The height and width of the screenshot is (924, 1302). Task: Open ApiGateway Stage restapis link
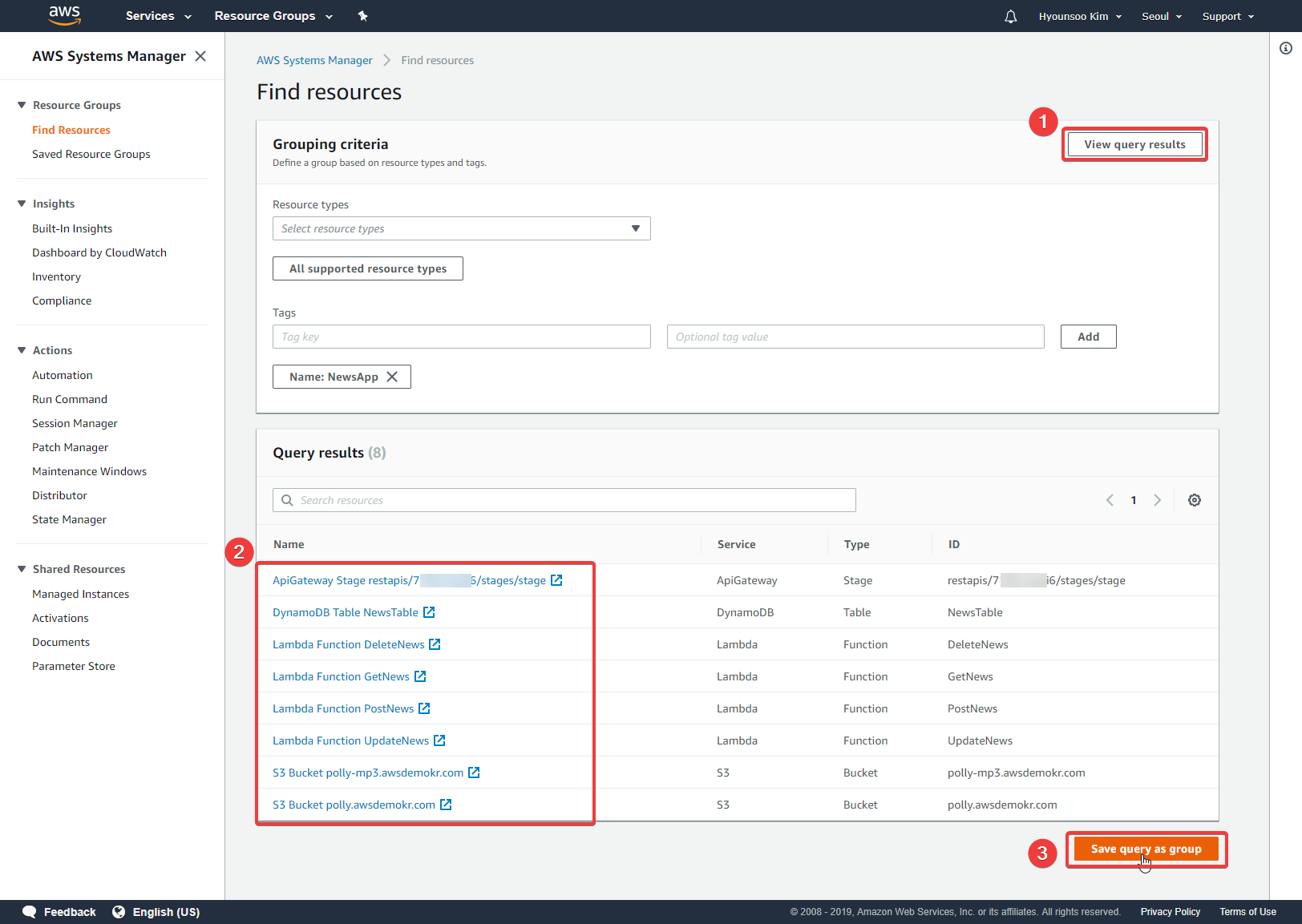409,580
